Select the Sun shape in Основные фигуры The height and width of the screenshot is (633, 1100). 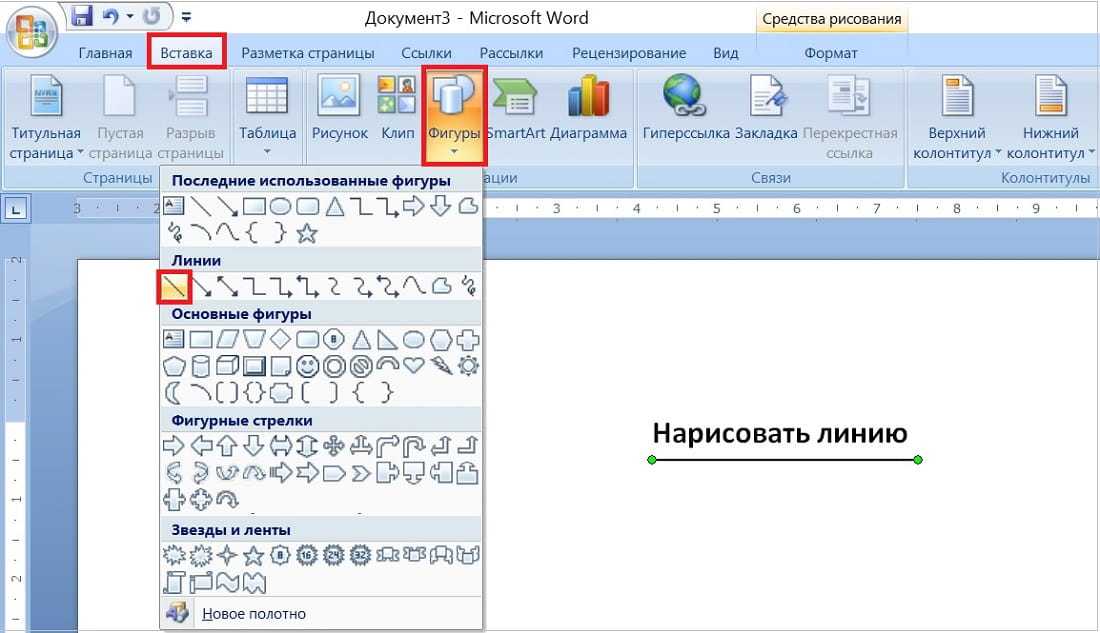click(x=468, y=366)
